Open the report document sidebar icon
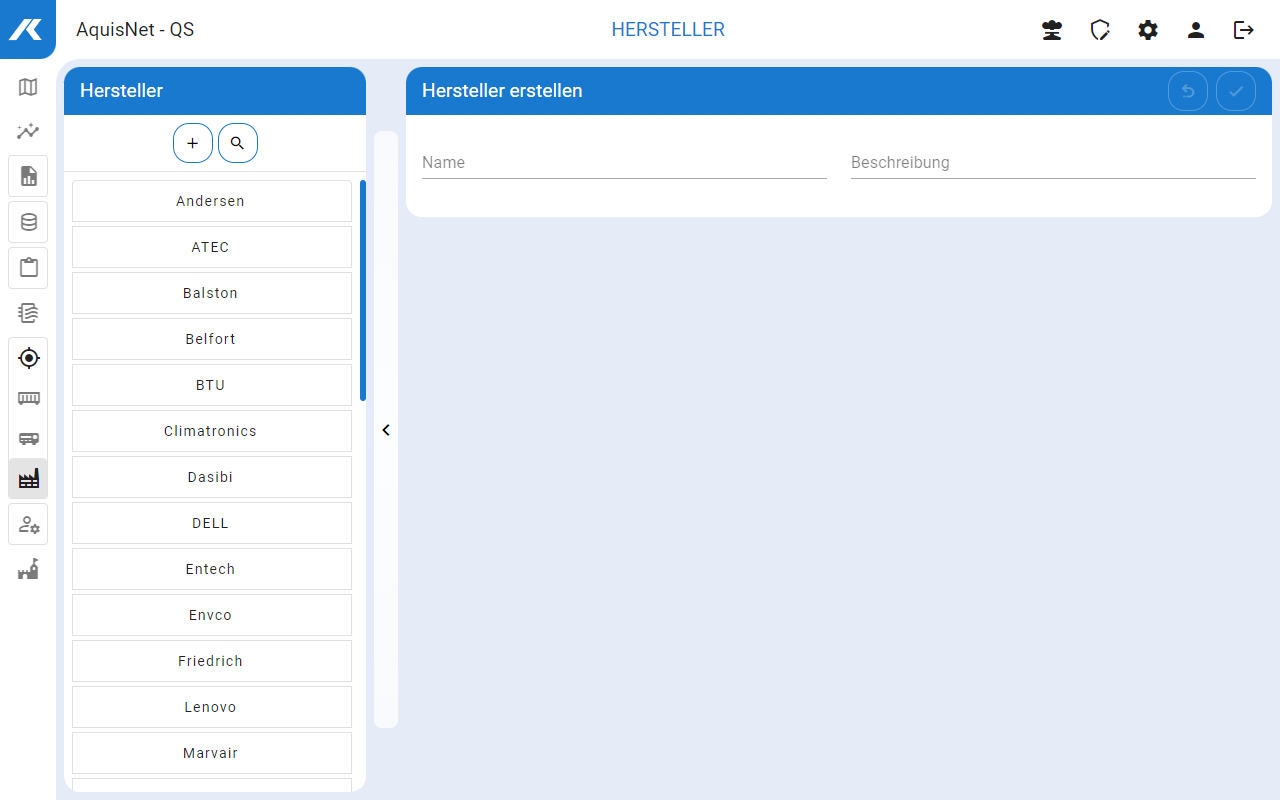This screenshot has height=800, width=1280. click(28, 176)
